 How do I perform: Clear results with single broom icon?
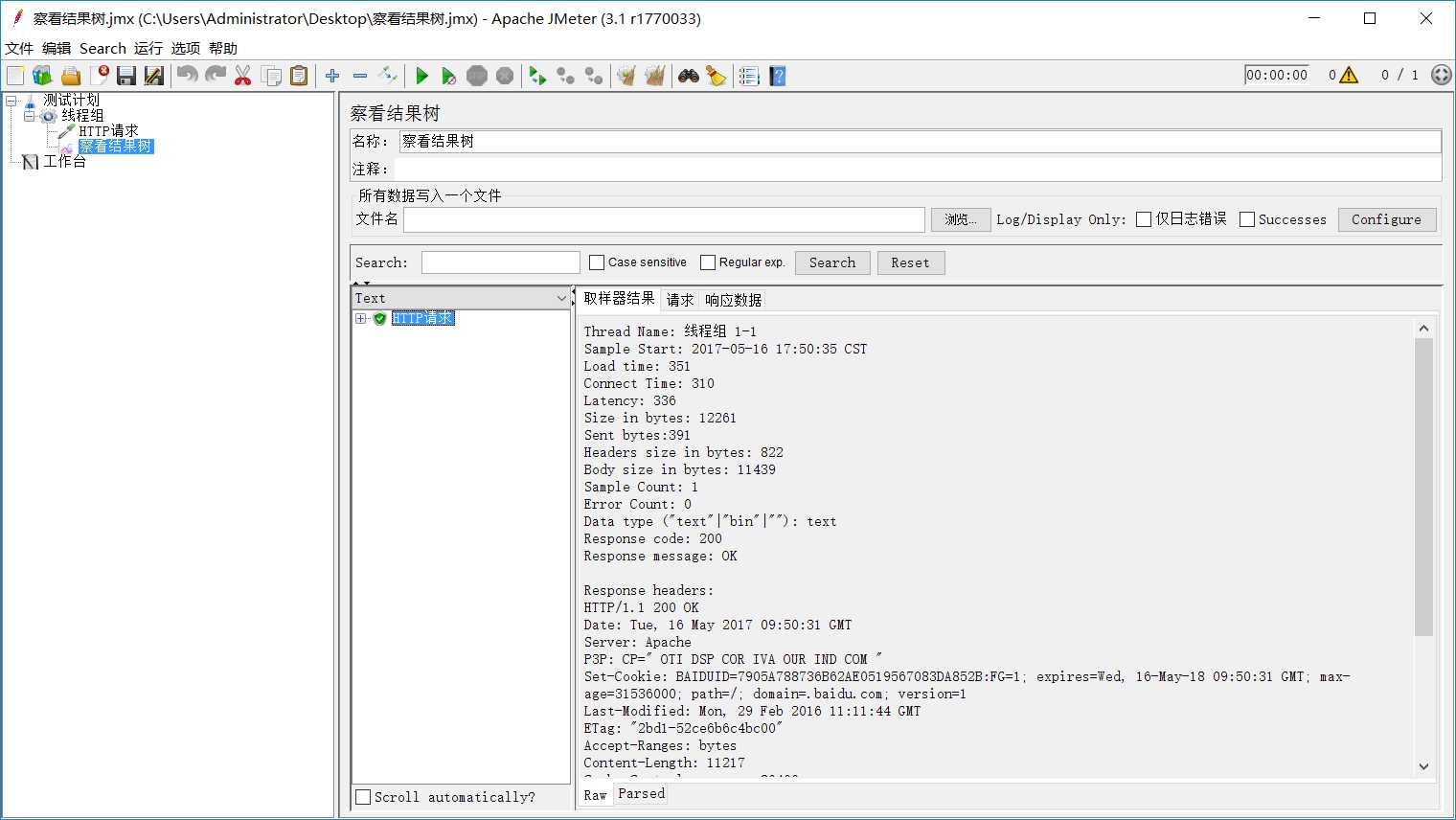(x=626, y=76)
